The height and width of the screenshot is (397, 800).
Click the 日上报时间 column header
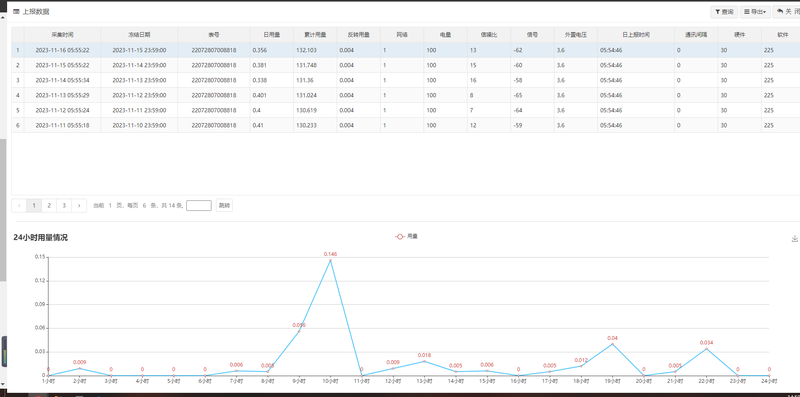(x=636, y=35)
